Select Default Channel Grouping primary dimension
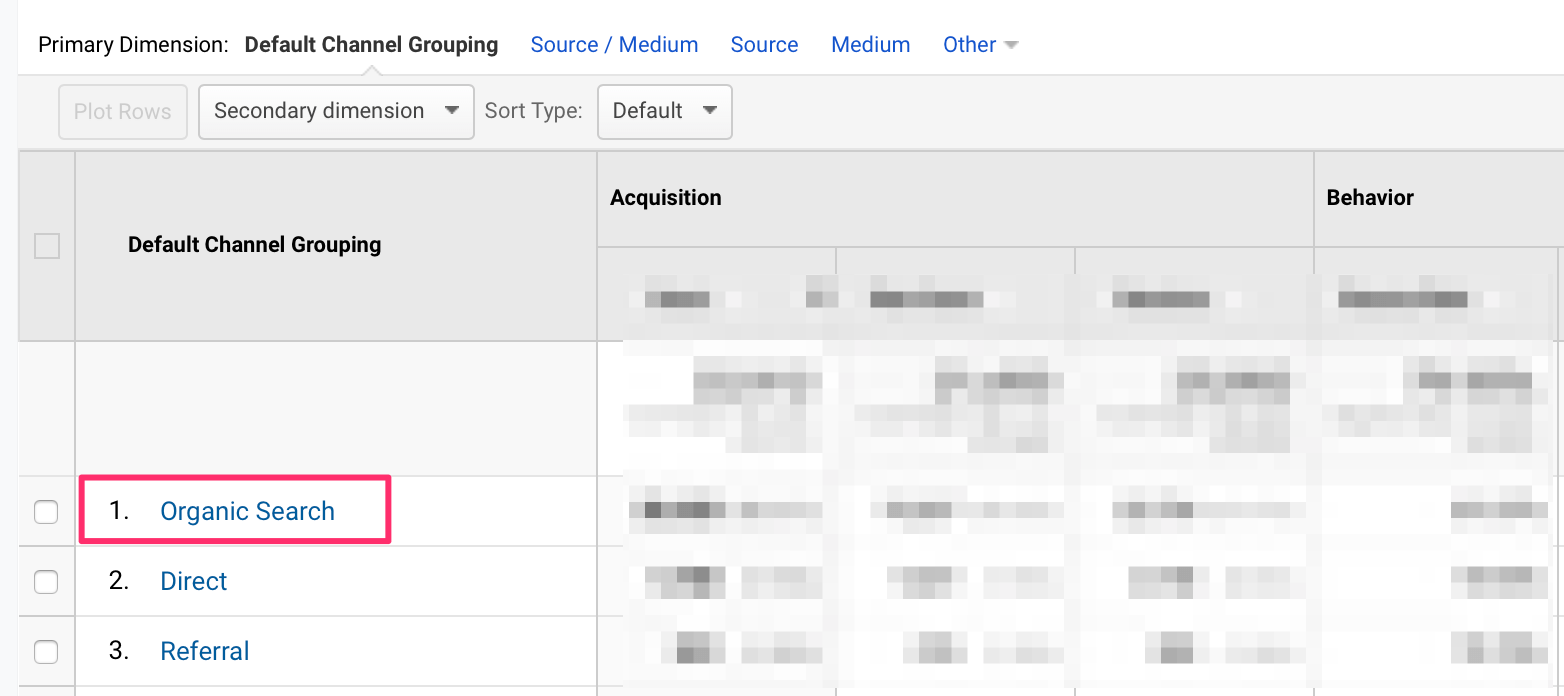Image resolution: width=1564 pixels, height=696 pixels. point(371,45)
